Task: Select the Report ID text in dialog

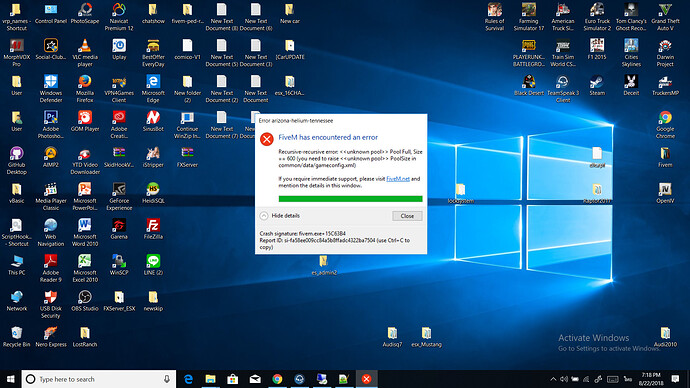Action: click(334, 244)
